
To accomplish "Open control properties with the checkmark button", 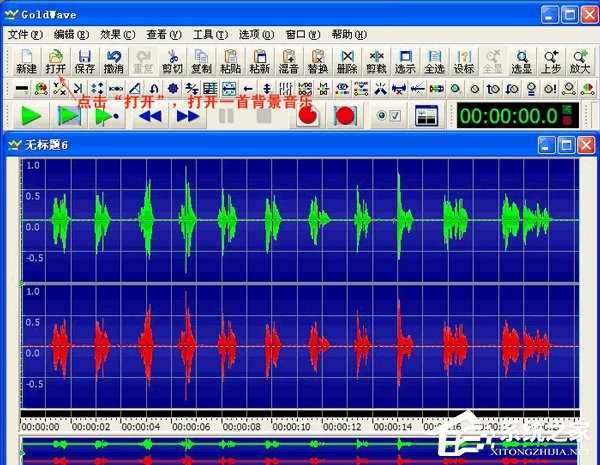I will click(387, 115).
